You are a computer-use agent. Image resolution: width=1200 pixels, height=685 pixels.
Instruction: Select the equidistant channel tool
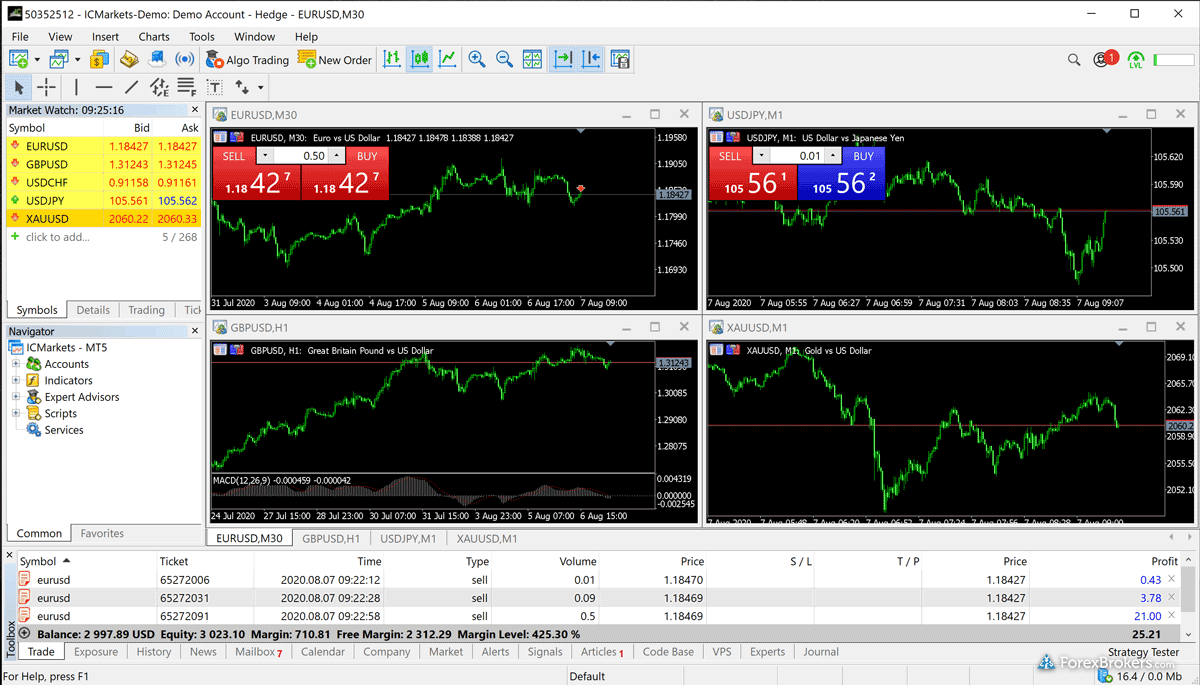coord(159,88)
